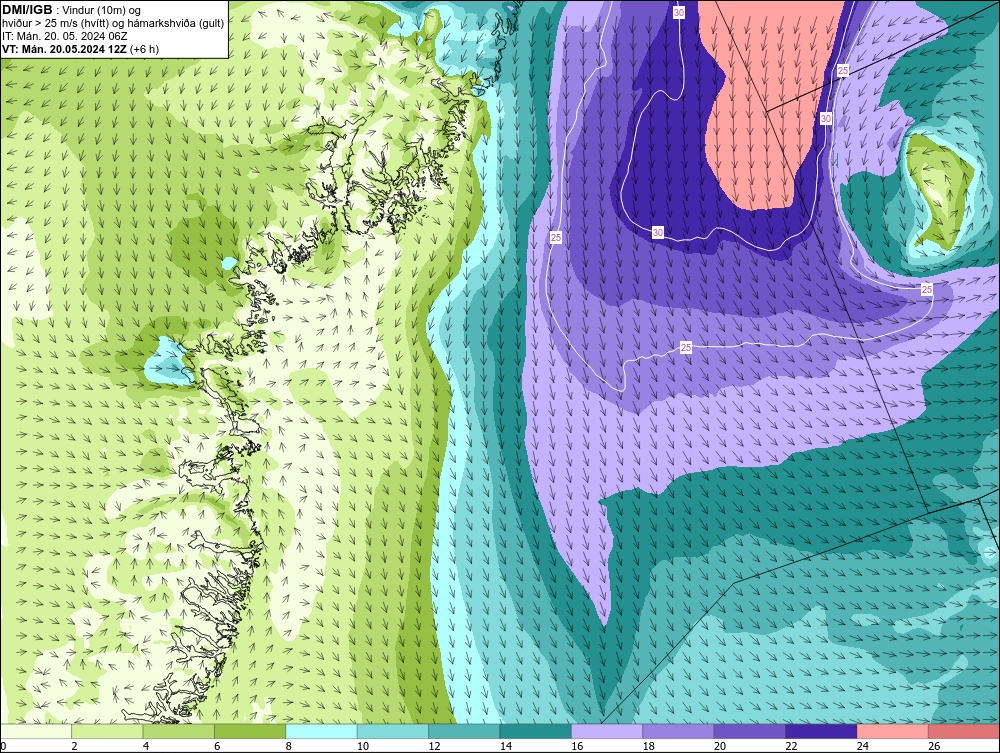Click the '30' gust label below the pink area
Viewport: 1000px width, 753px height.
point(658,232)
